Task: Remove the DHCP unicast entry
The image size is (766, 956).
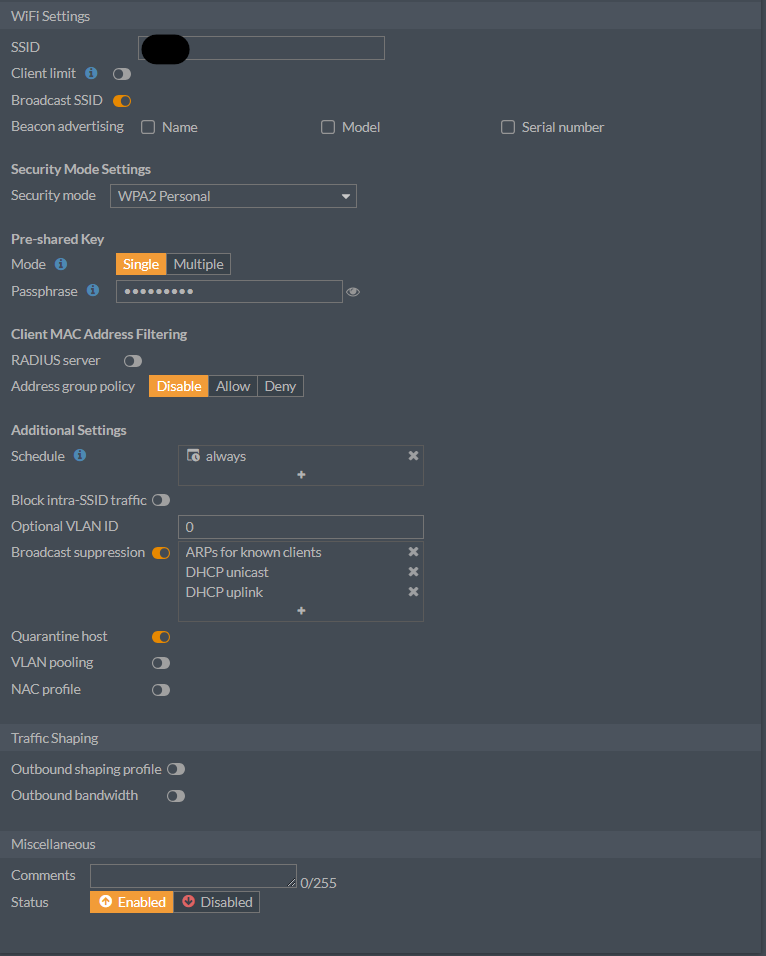Action: [x=413, y=572]
